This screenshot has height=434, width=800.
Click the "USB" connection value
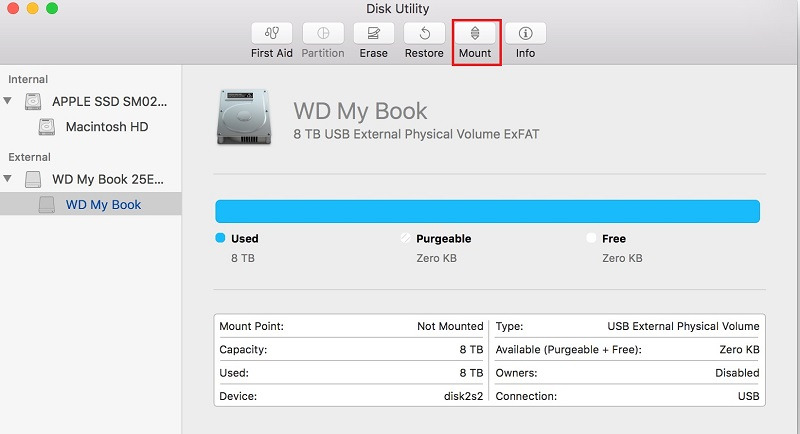(748, 396)
